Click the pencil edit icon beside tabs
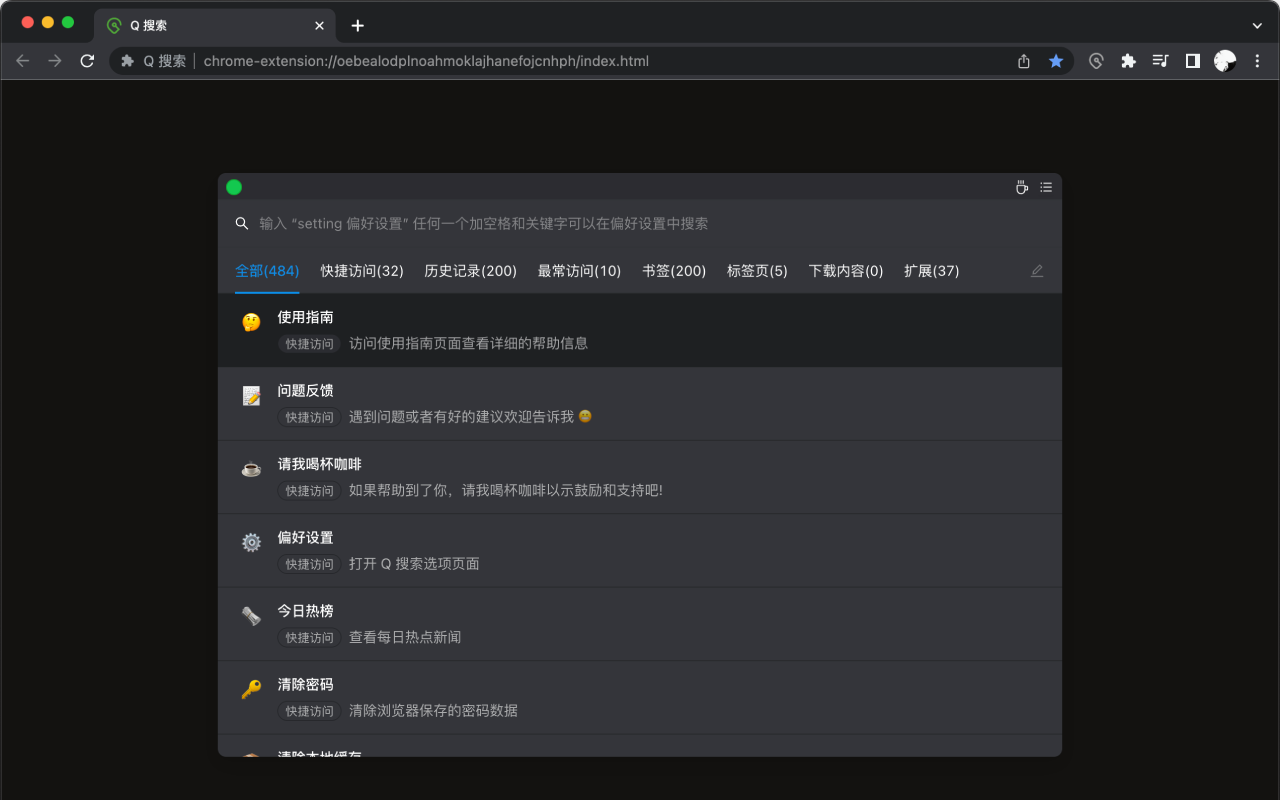Viewport: 1280px width, 800px height. click(x=1037, y=271)
